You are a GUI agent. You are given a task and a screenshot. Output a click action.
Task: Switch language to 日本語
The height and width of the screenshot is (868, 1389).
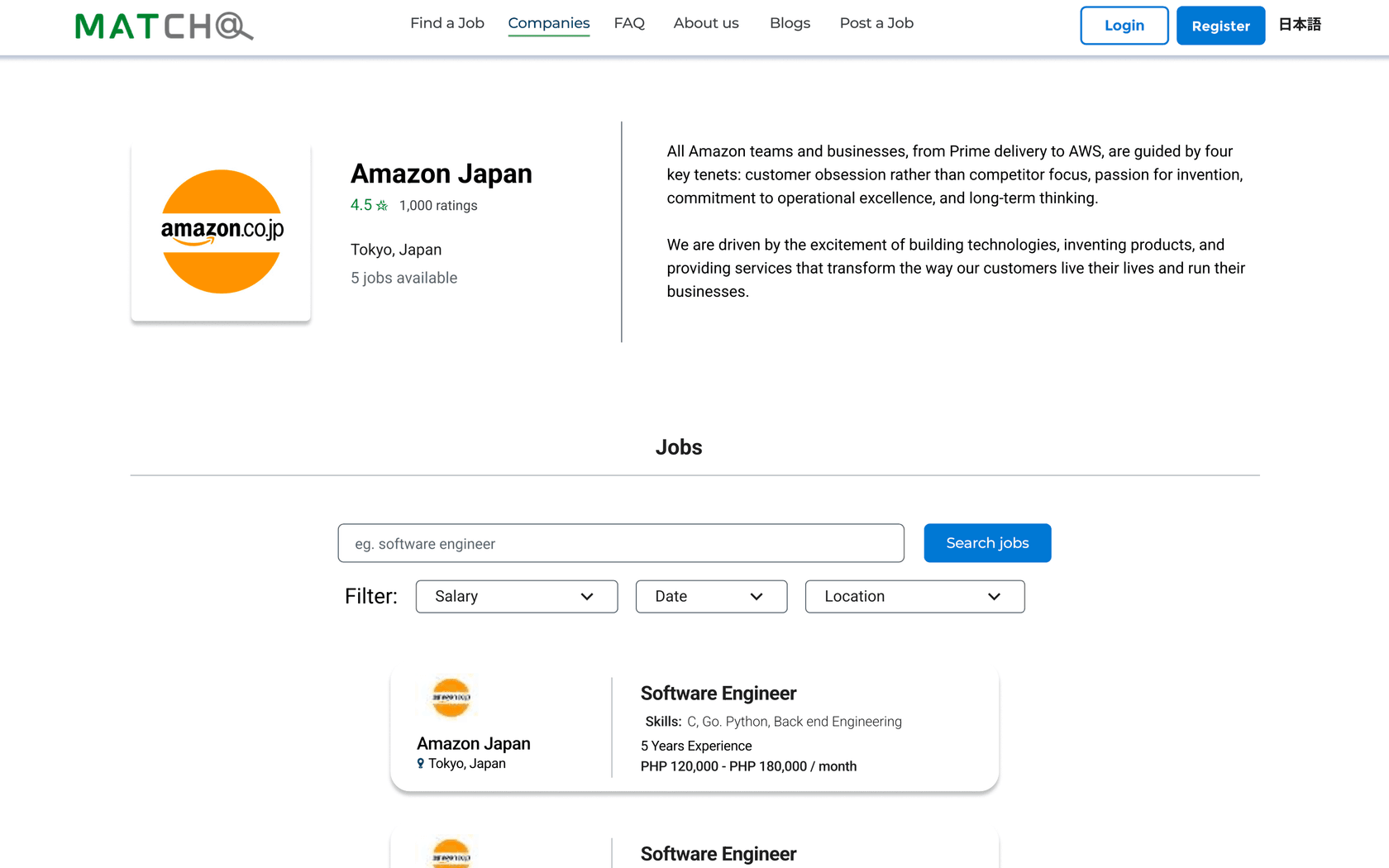tap(1300, 25)
